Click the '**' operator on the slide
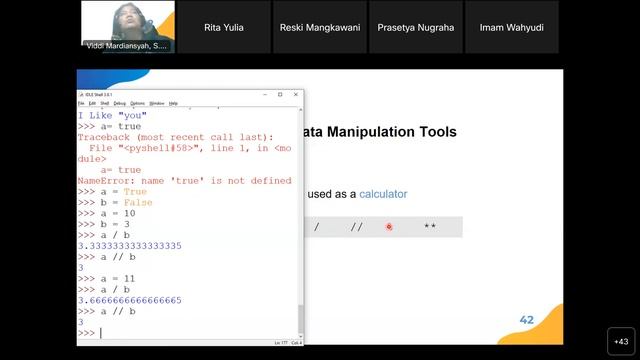The width and height of the screenshot is (640, 360). [x=430, y=226]
